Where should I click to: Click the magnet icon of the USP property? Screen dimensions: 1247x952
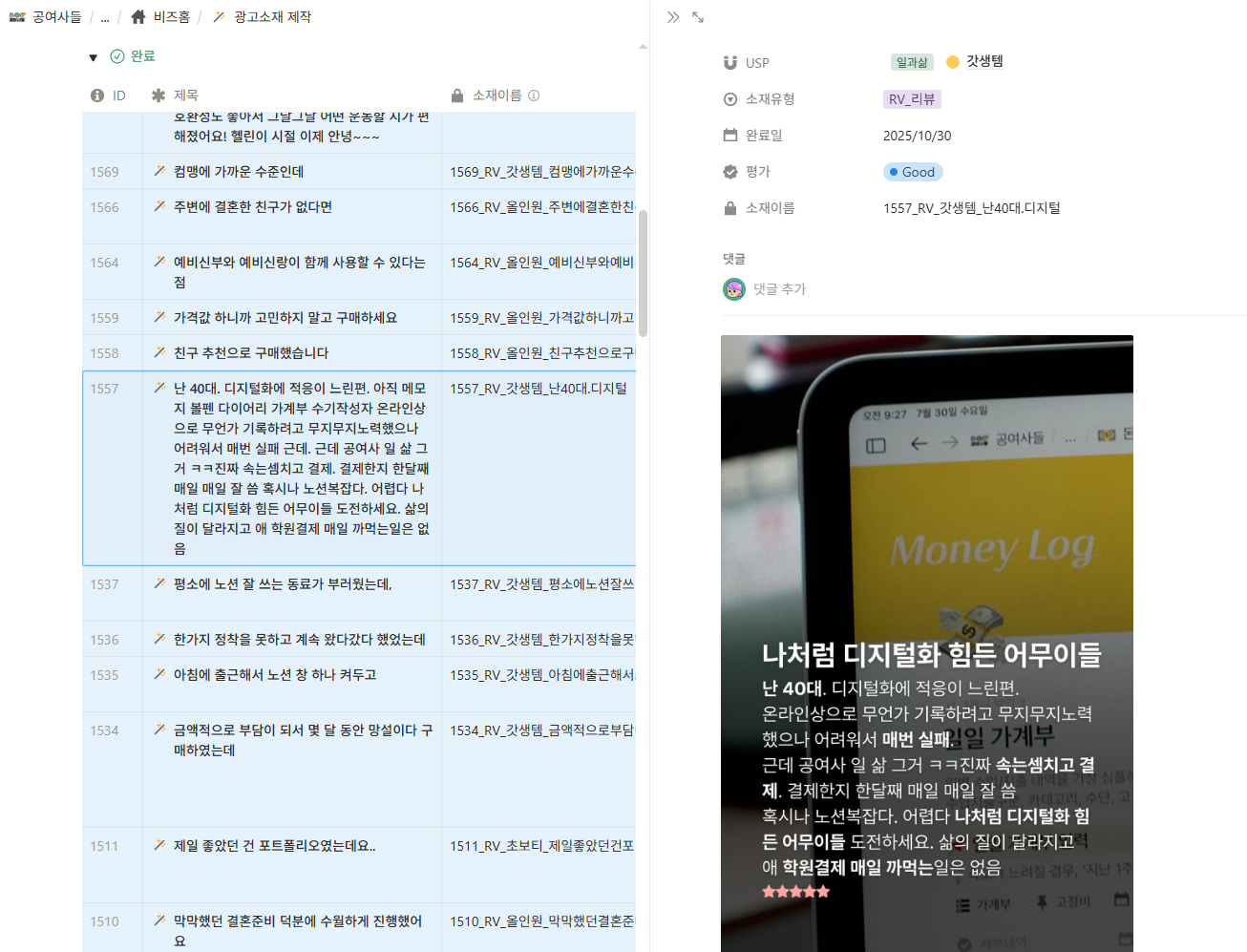(x=730, y=63)
